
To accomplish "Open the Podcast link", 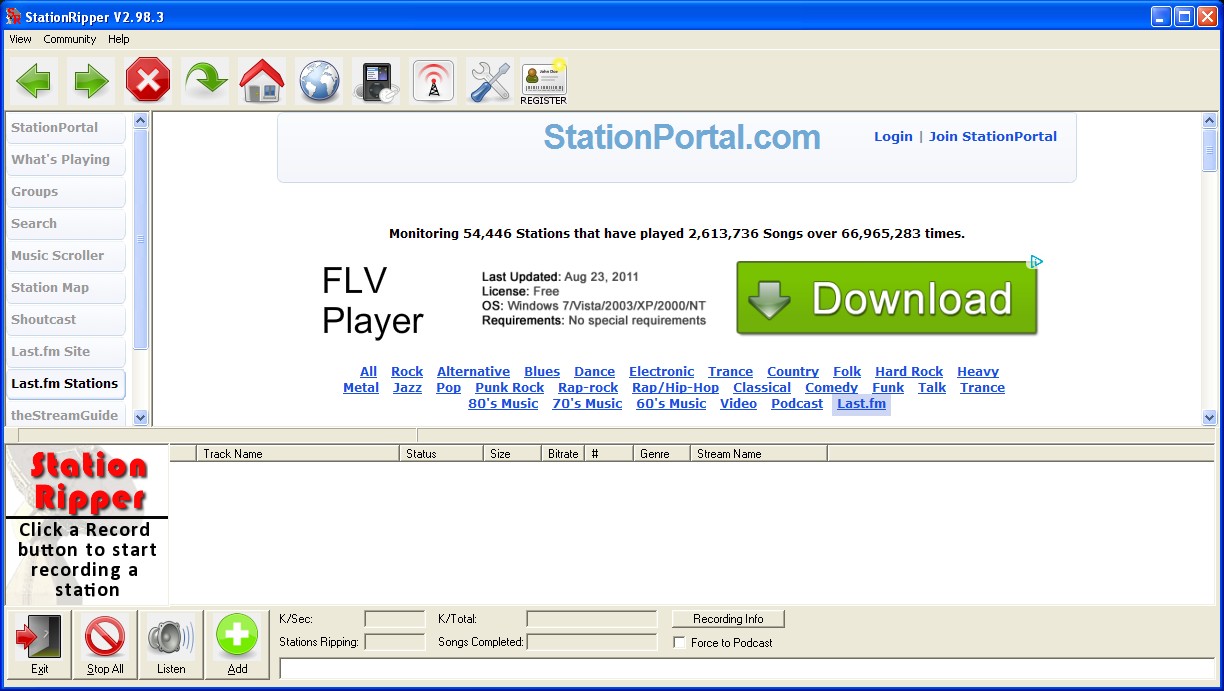I will tap(797, 404).
